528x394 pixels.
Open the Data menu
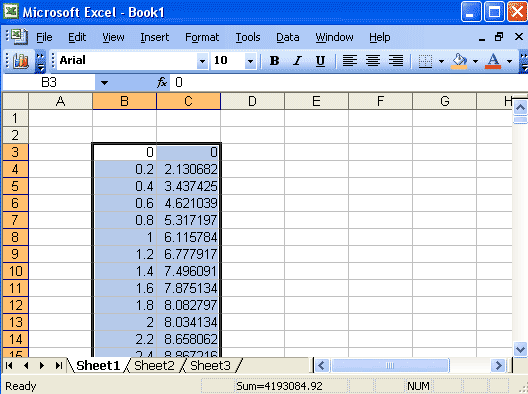click(x=288, y=37)
